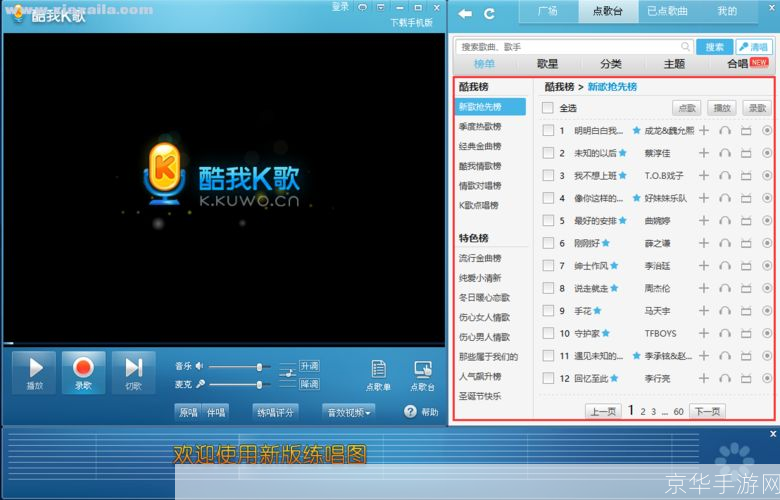This screenshot has width=780, height=500.
Task: Tick checkbox for song 10 守护家
Action: coord(548,333)
